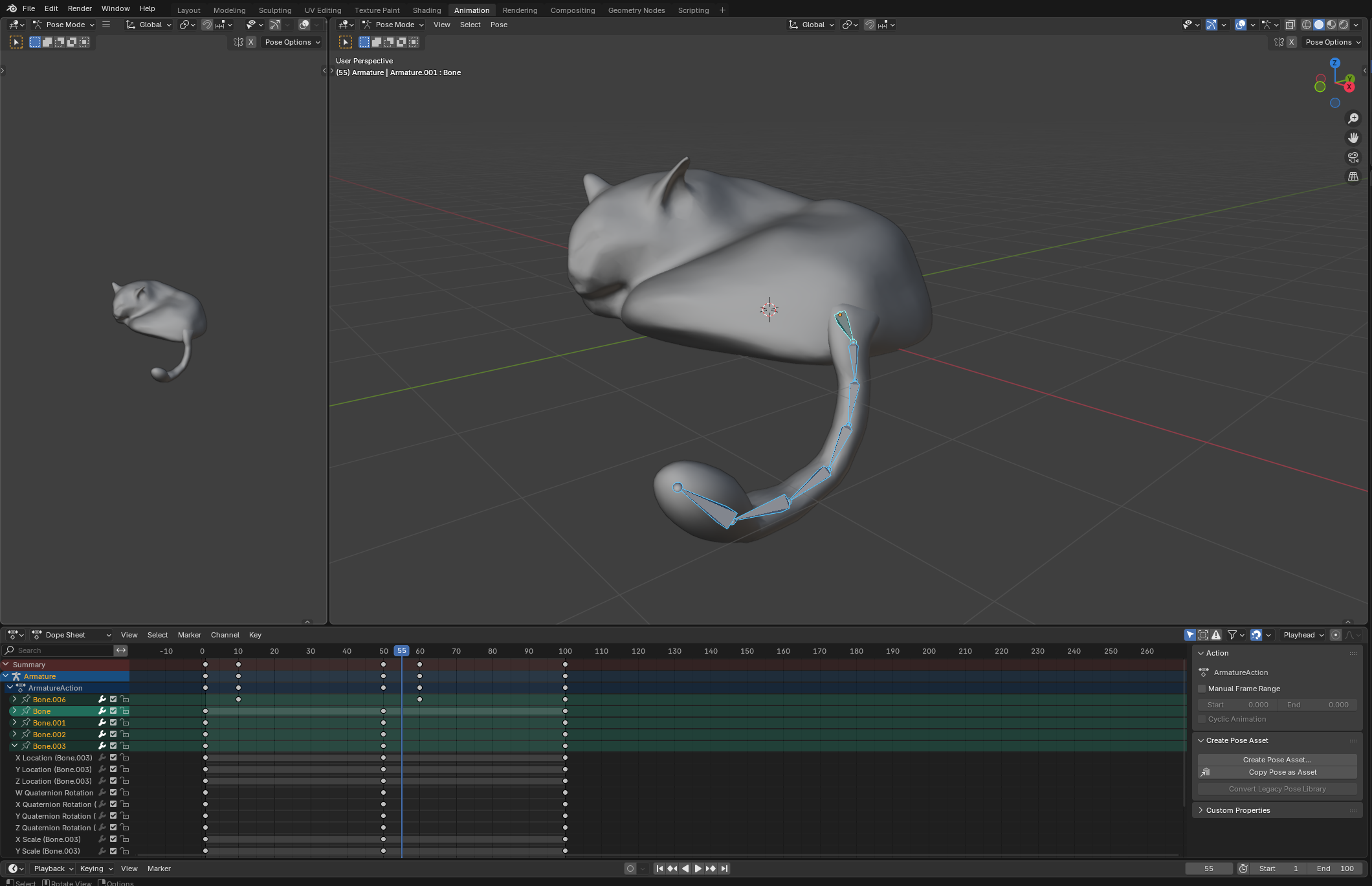
Task: Click the Only Show Selected arrow icon
Action: pyautogui.click(x=1189, y=635)
